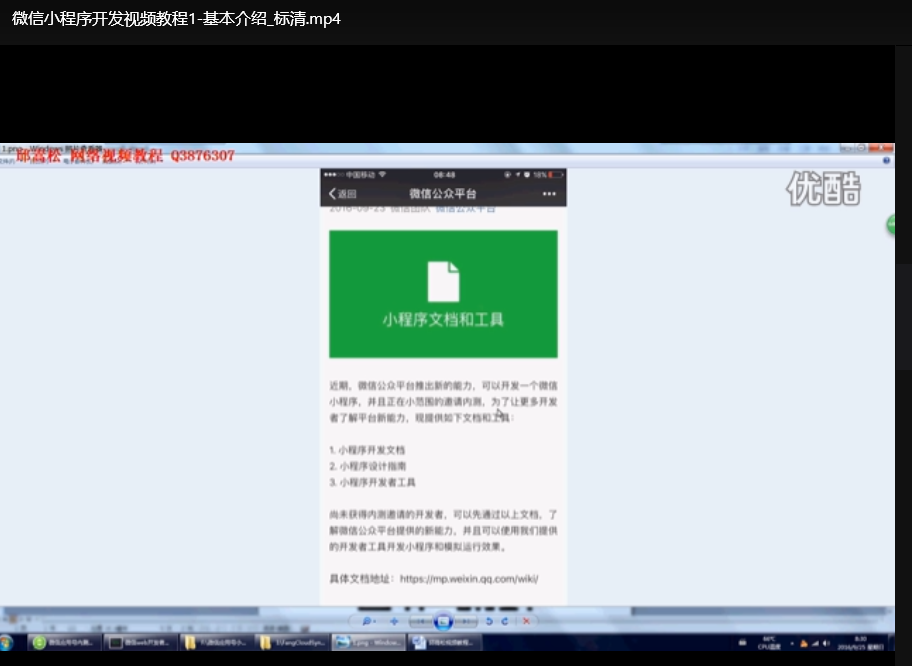Click the volume speaker icon in system tray
Image resolution: width=912 pixels, height=666 pixels.
pyautogui.click(x=826, y=643)
